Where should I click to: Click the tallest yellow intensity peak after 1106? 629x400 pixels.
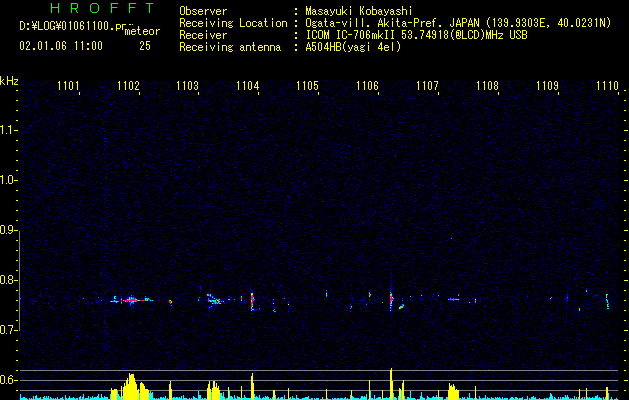coord(391,384)
